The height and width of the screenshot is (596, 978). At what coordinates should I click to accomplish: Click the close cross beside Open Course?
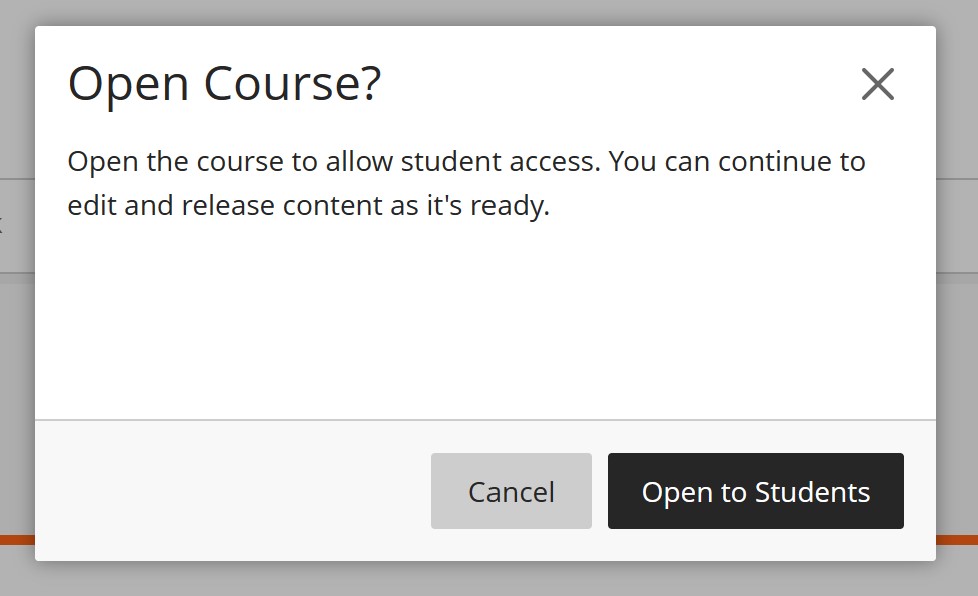click(x=878, y=84)
